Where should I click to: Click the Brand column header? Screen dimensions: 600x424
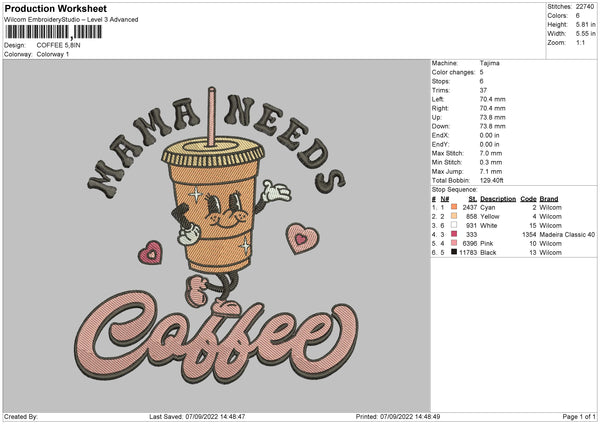(548, 198)
